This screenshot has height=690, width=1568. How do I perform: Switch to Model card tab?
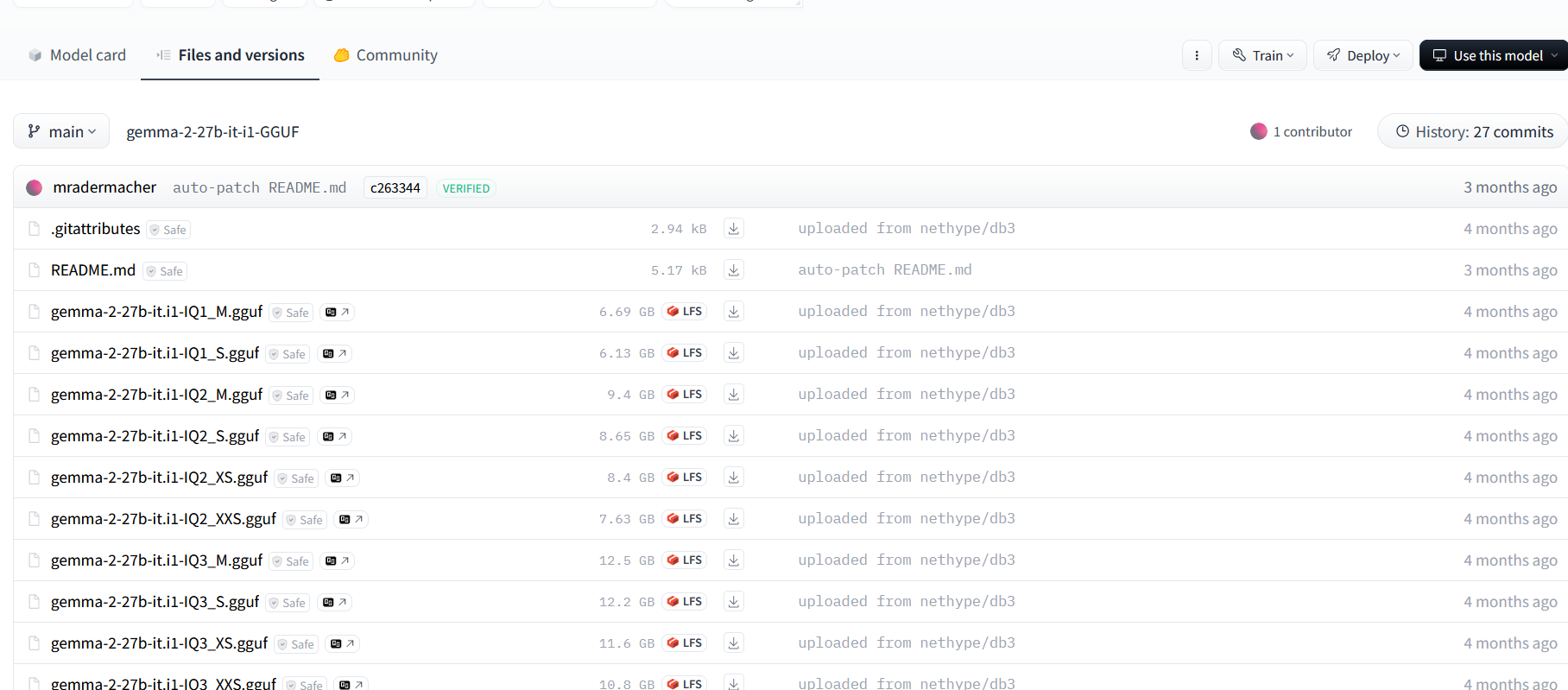coord(77,55)
